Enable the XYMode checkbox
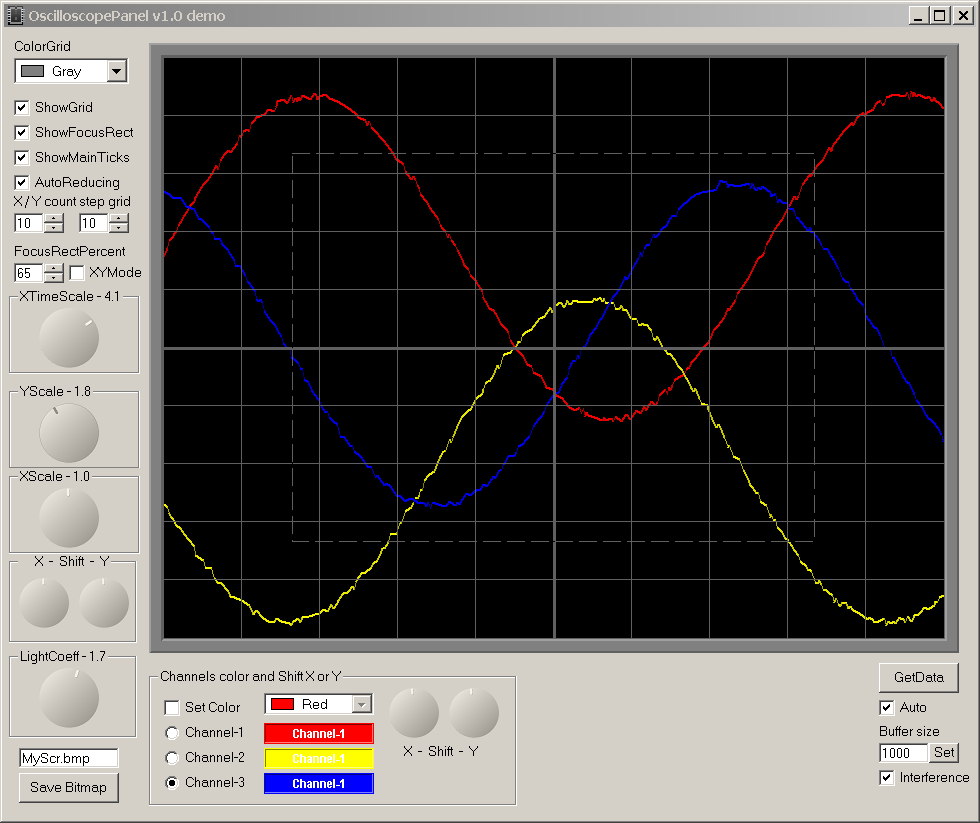980x823 pixels. pyautogui.click(x=77, y=272)
